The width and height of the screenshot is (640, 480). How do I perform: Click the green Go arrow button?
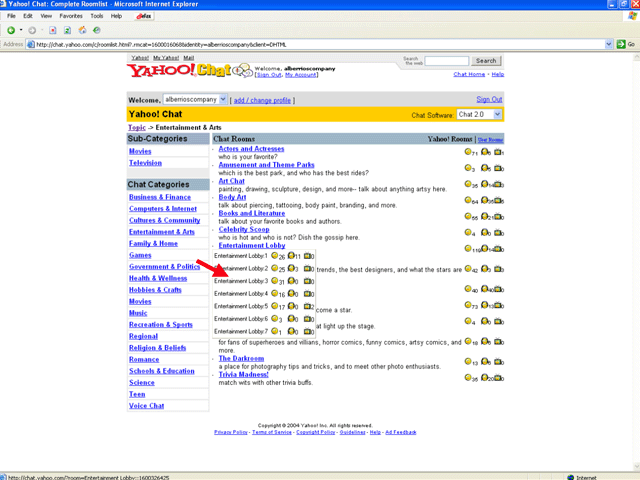click(x=621, y=44)
